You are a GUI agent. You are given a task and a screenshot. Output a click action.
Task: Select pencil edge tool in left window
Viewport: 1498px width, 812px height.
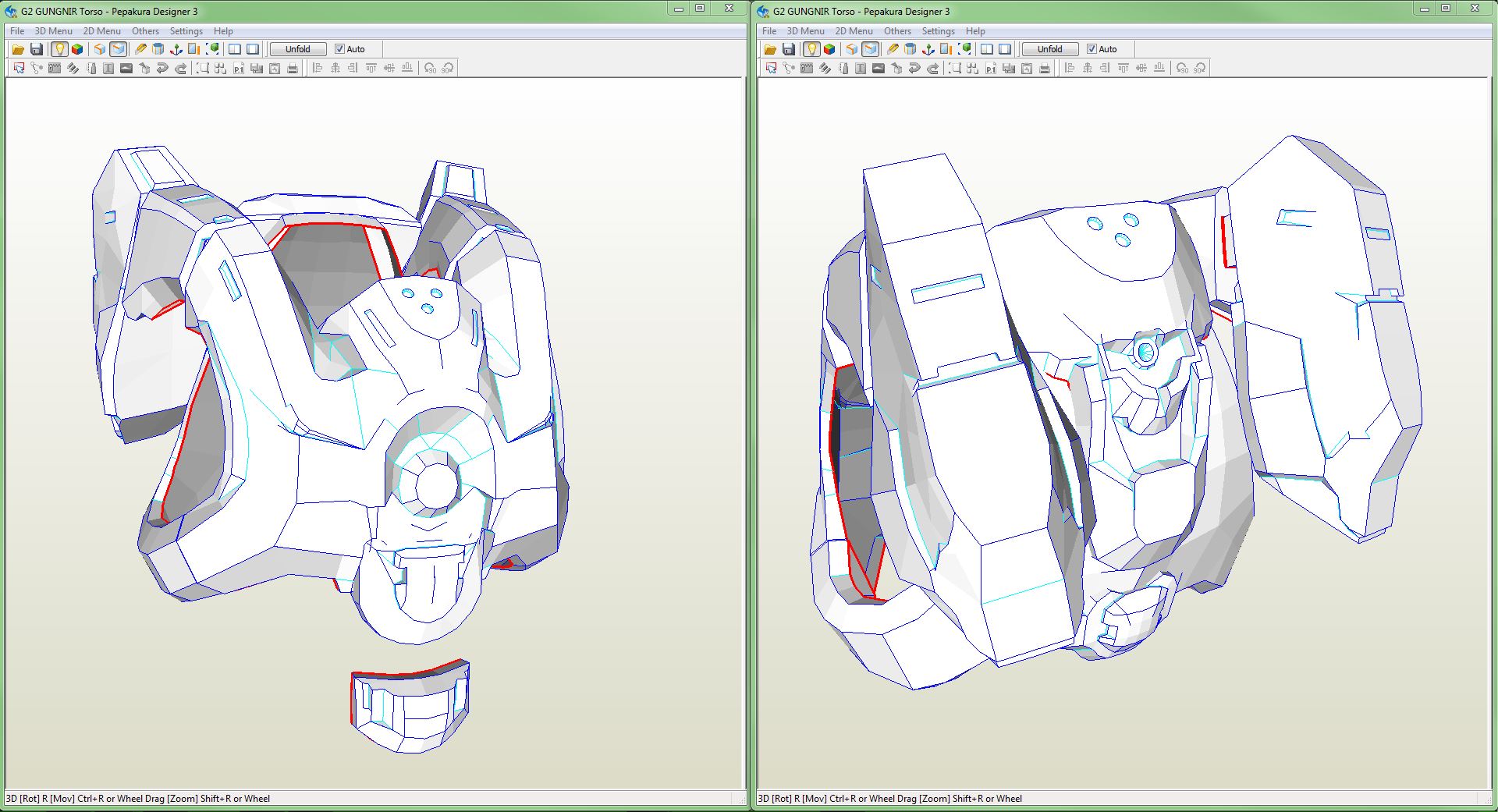[140, 49]
